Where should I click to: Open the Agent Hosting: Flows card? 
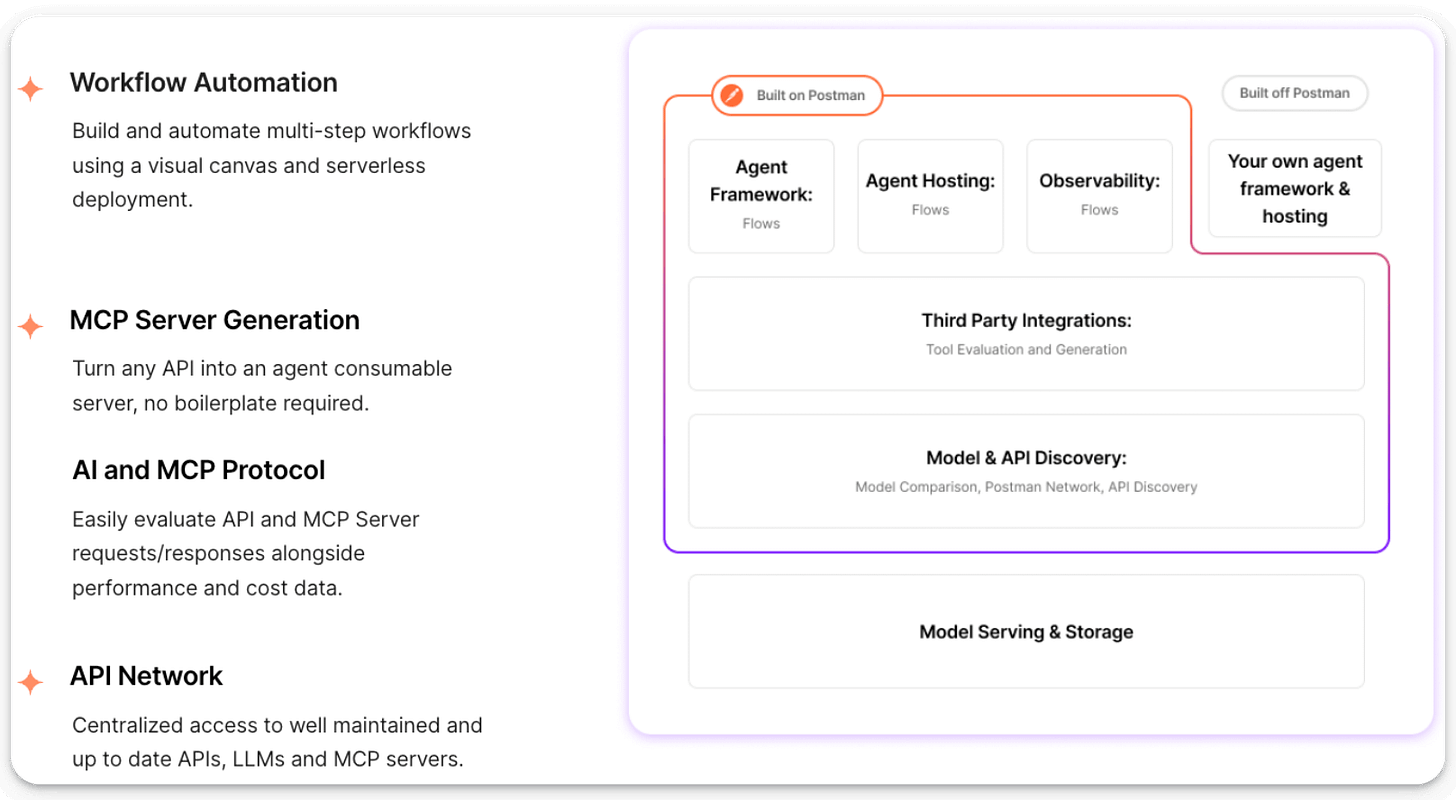pos(930,196)
